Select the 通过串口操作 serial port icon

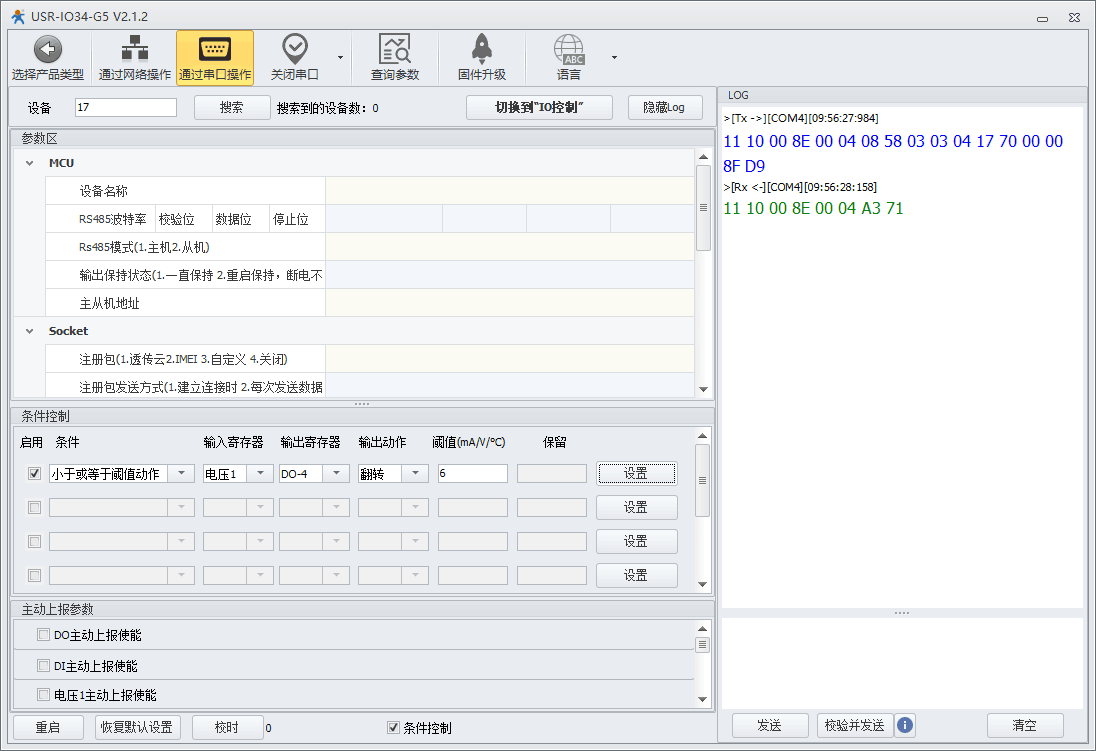point(215,49)
